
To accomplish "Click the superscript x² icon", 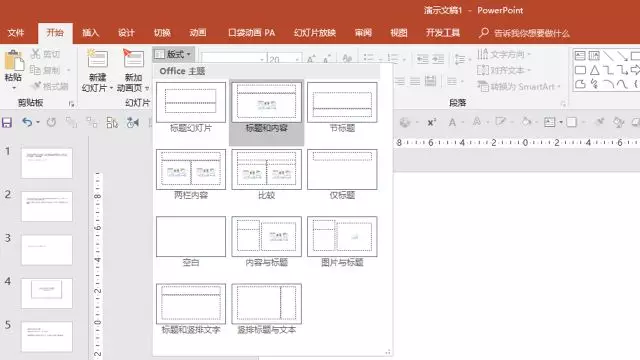I will pyautogui.click(x=431, y=122).
